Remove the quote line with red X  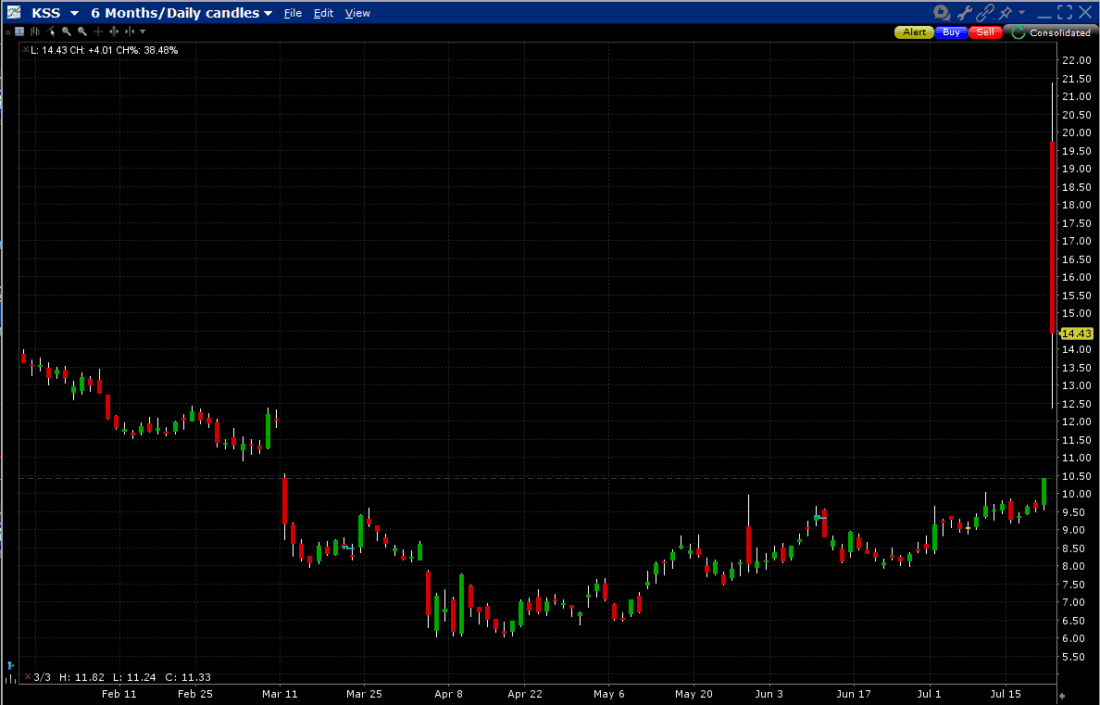tap(26, 50)
